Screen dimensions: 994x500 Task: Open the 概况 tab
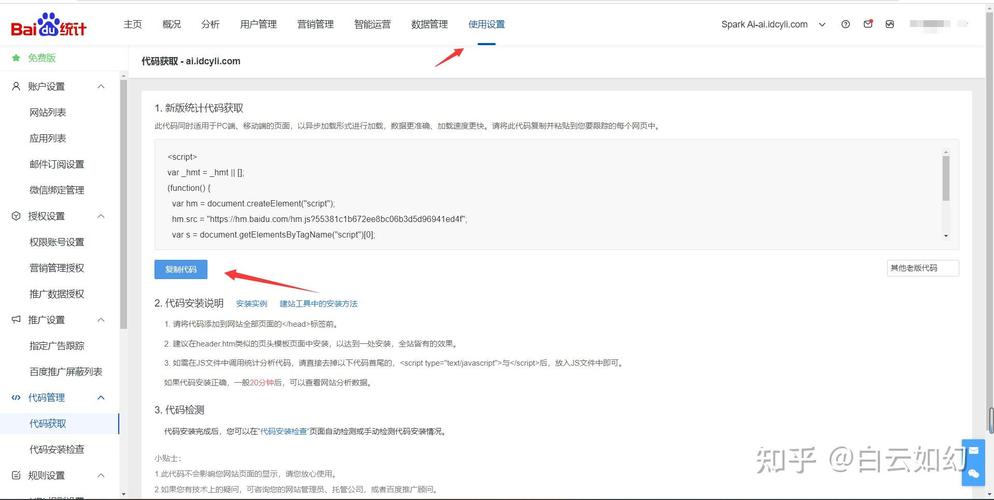point(171,25)
